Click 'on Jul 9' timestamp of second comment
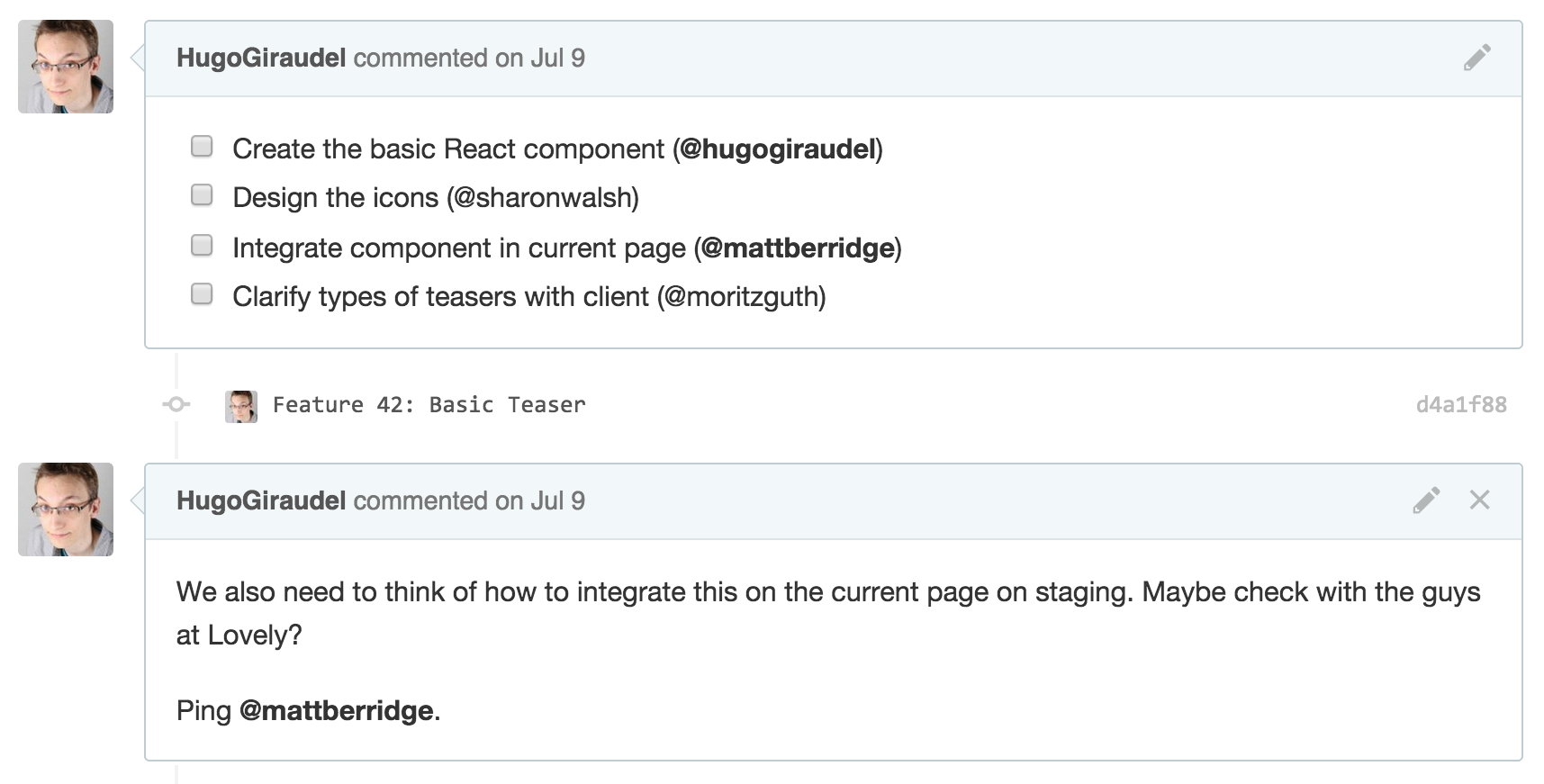 (540, 501)
